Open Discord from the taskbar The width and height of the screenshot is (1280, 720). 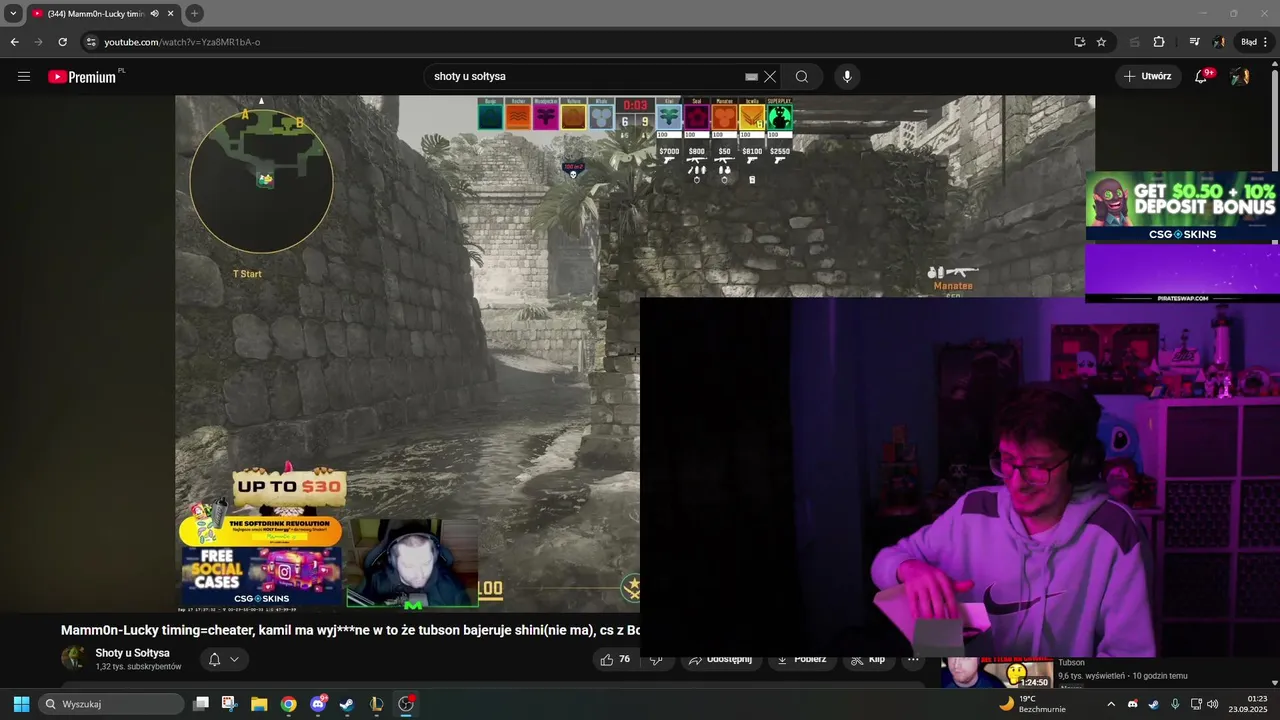pos(319,704)
